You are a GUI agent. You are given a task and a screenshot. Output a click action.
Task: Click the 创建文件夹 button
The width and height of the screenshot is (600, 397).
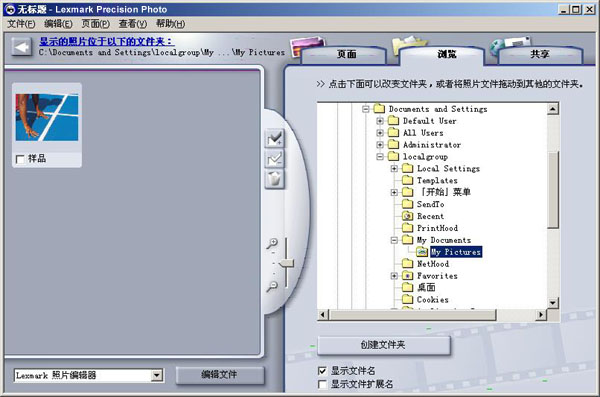tap(384, 345)
